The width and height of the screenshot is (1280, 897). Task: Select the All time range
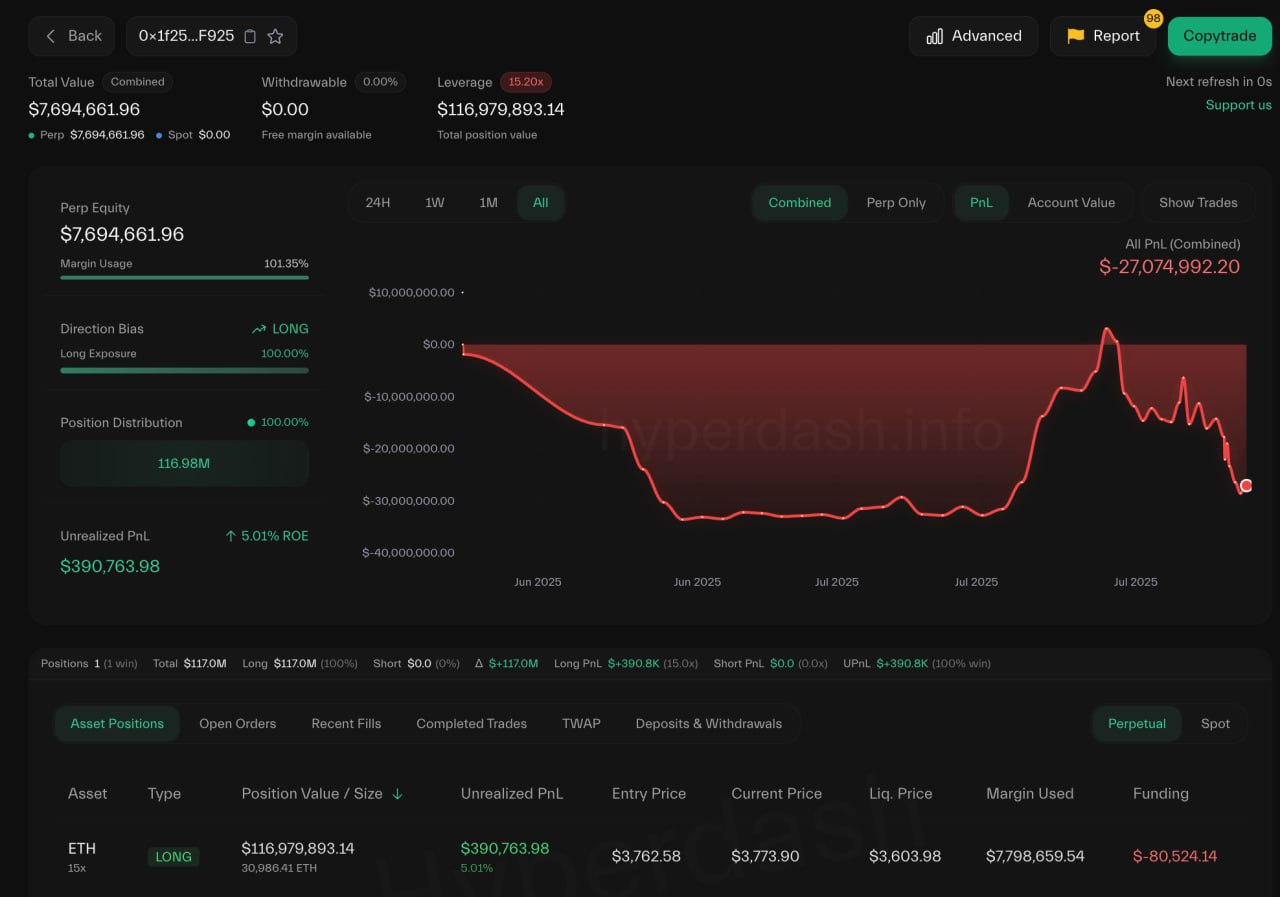point(541,202)
